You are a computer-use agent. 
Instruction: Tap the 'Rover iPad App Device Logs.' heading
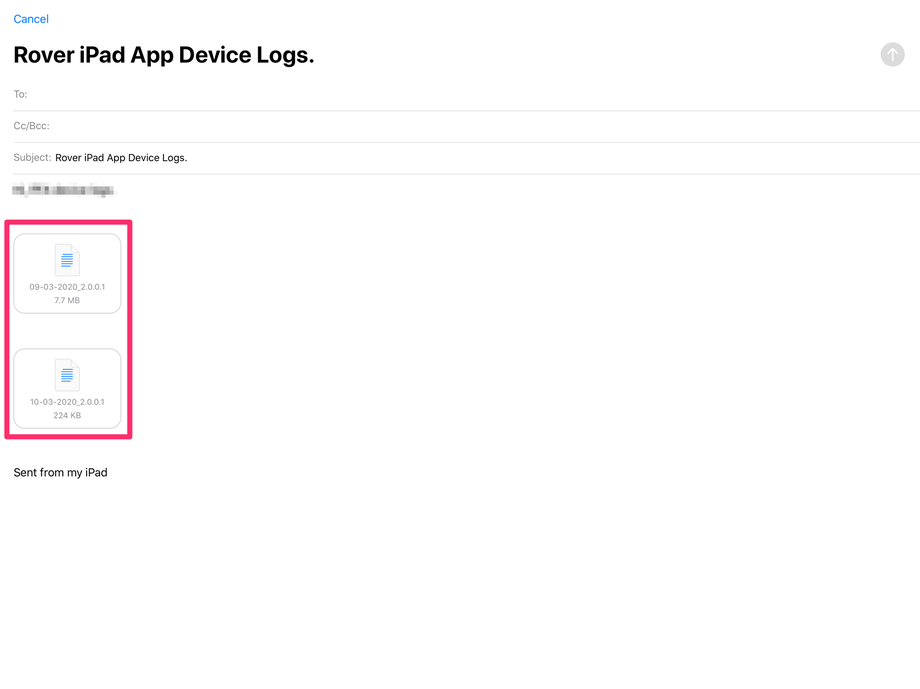point(164,55)
